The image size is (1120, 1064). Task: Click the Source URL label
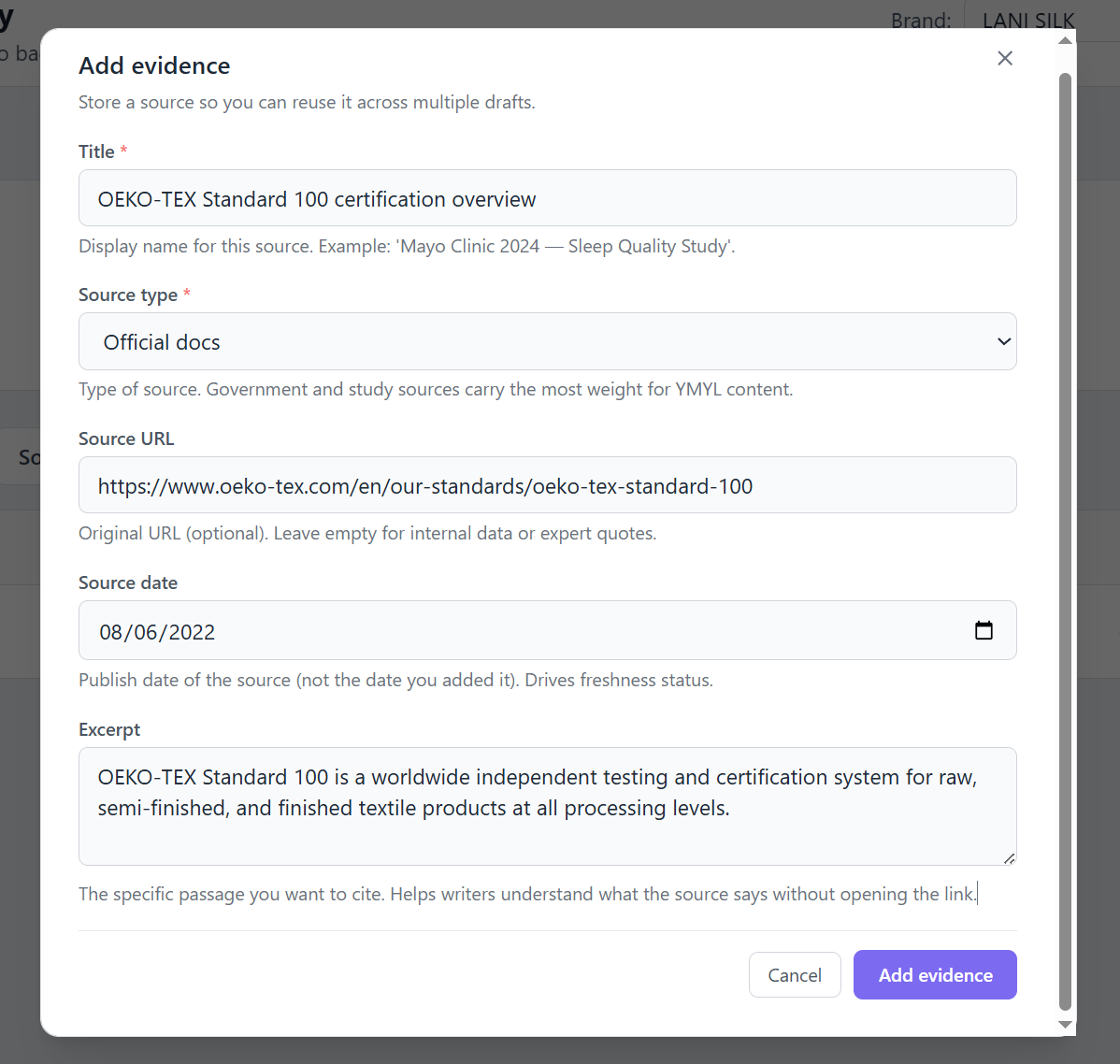126,439
